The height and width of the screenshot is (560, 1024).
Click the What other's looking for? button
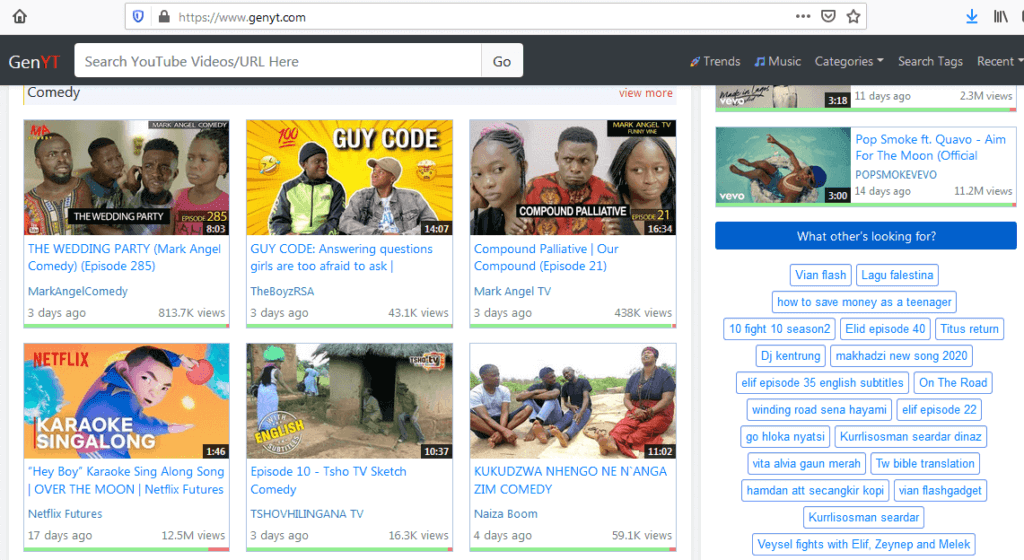click(866, 236)
